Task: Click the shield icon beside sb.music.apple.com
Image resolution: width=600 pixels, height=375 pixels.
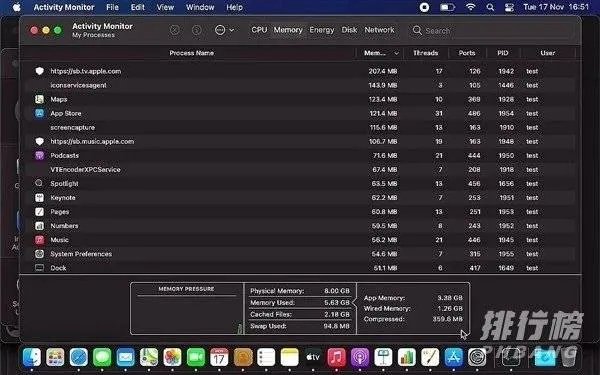Action: coord(39,141)
